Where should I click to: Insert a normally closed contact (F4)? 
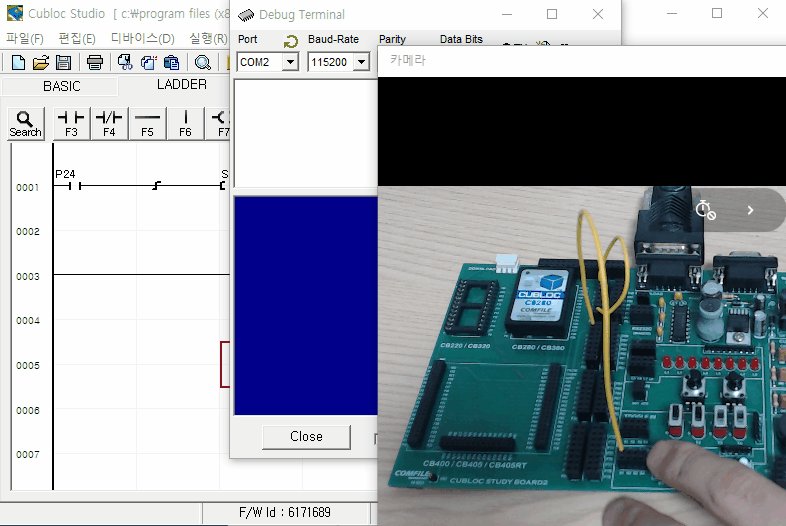click(109, 123)
